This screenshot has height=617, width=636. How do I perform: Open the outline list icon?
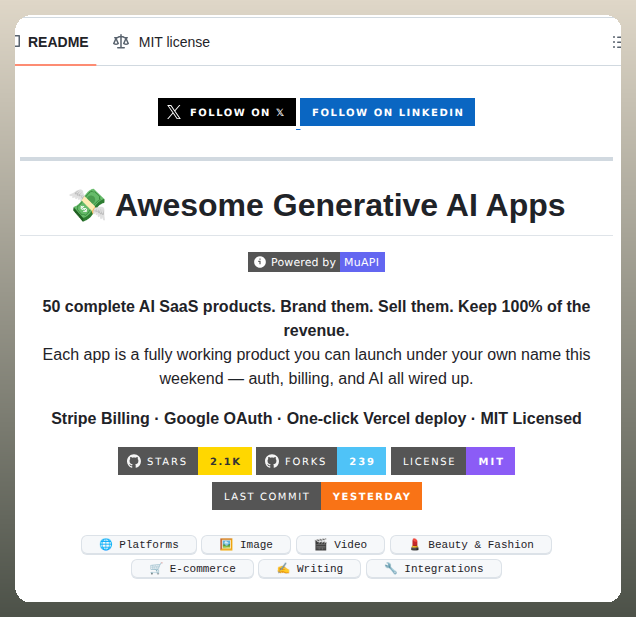click(x=616, y=42)
